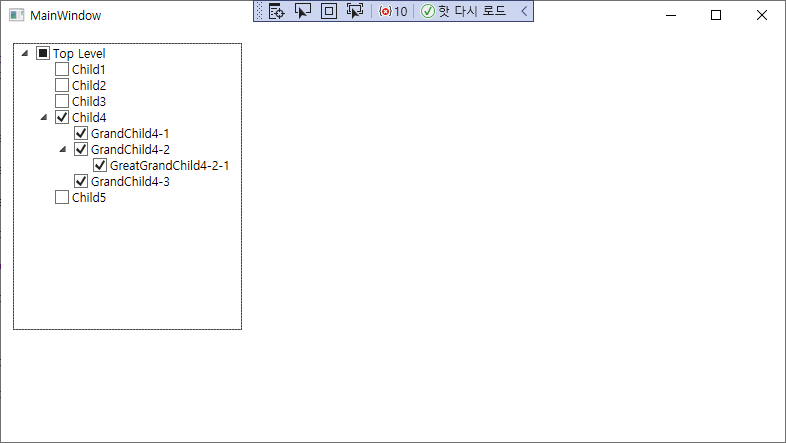This screenshot has width=786, height=443.
Task: Toggle the Display Layout Adorners icon
Action: coord(329,11)
